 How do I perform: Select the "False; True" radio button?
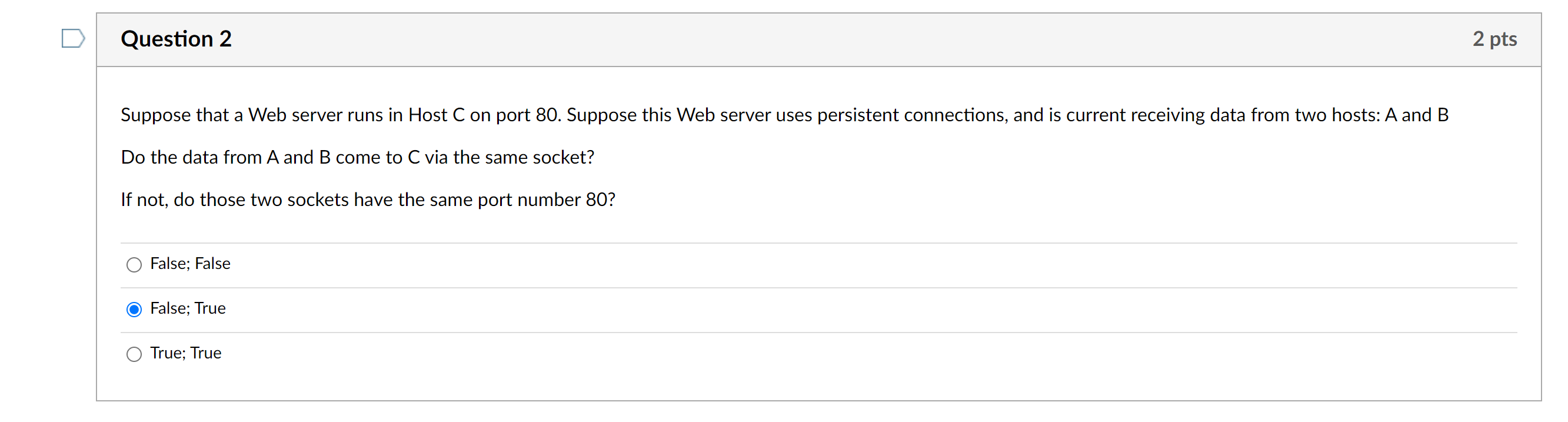coord(134,310)
